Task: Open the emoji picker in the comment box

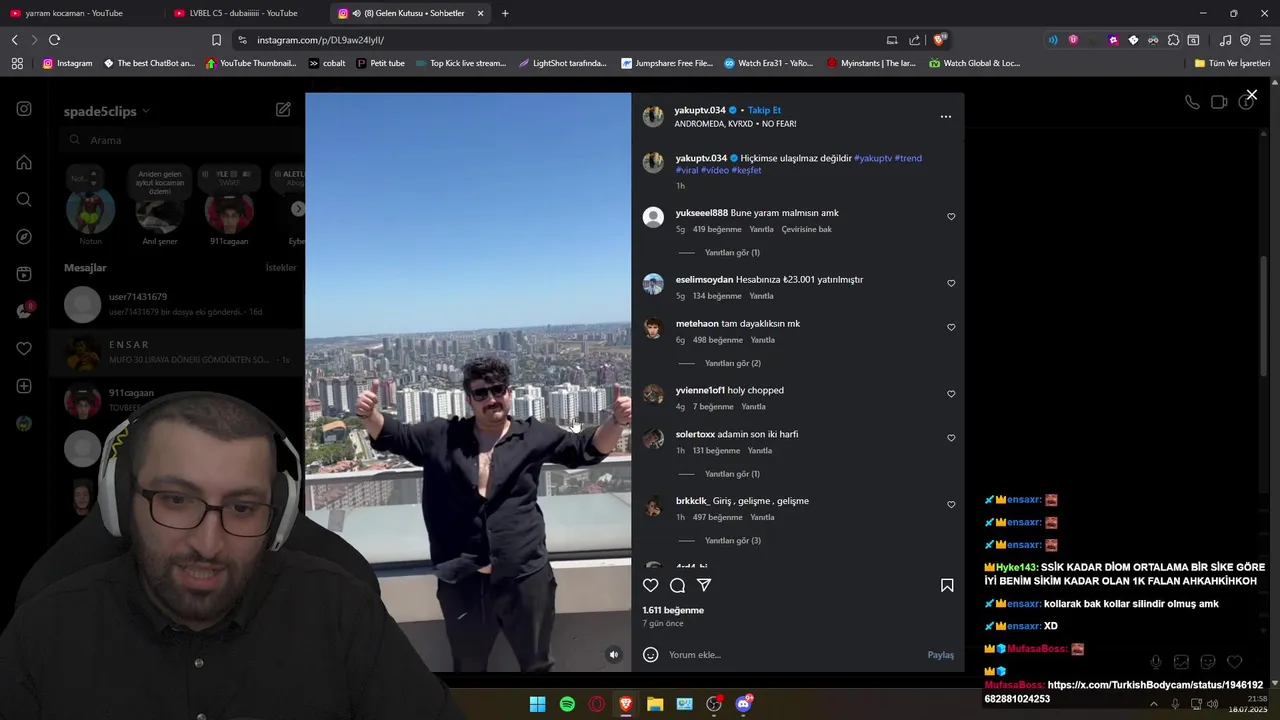Action: coord(650,655)
